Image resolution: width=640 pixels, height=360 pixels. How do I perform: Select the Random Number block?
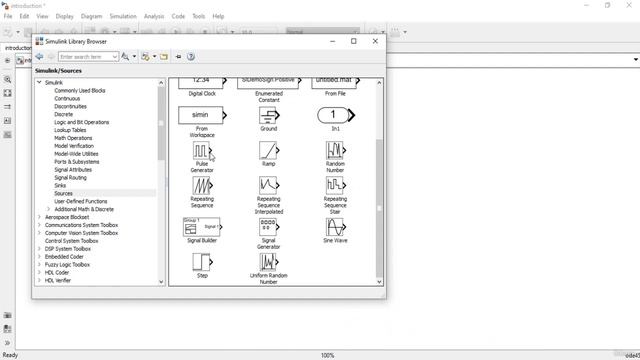point(336,151)
